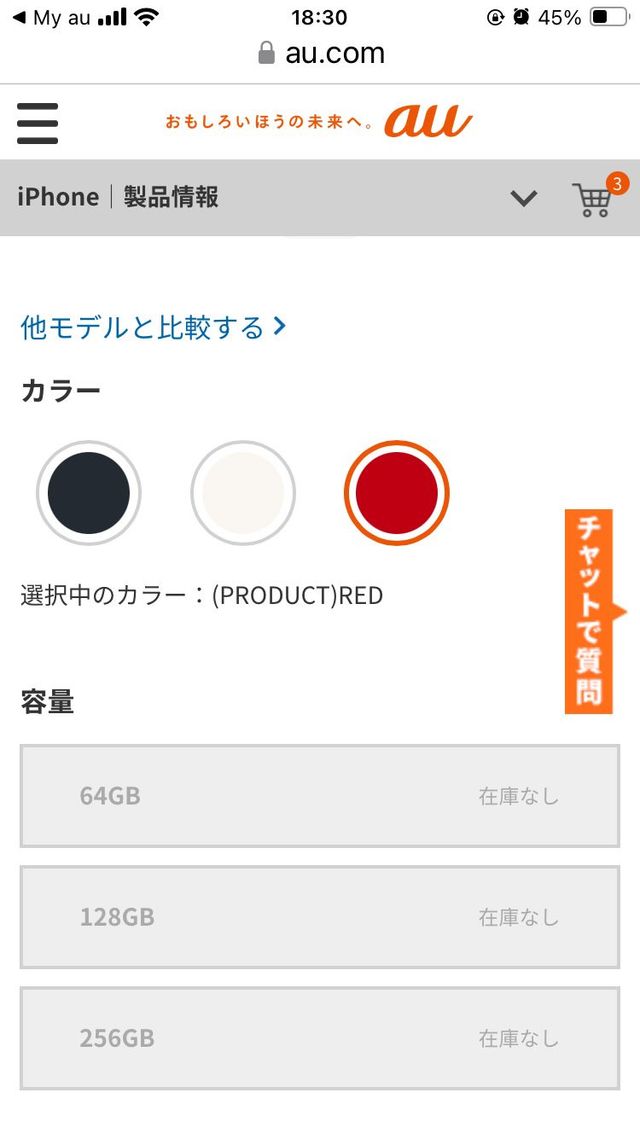Tap the Wi-Fi status icon
The height and width of the screenshot is (1138, 640).
pyautogui.click(x=147, y=17)
